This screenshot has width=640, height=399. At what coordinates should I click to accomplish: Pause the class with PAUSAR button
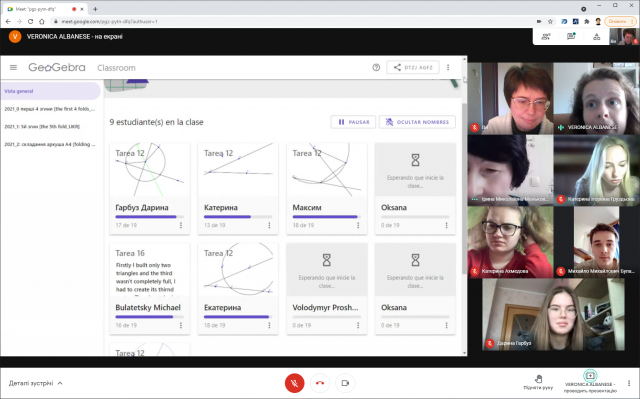tap(353, 122)
